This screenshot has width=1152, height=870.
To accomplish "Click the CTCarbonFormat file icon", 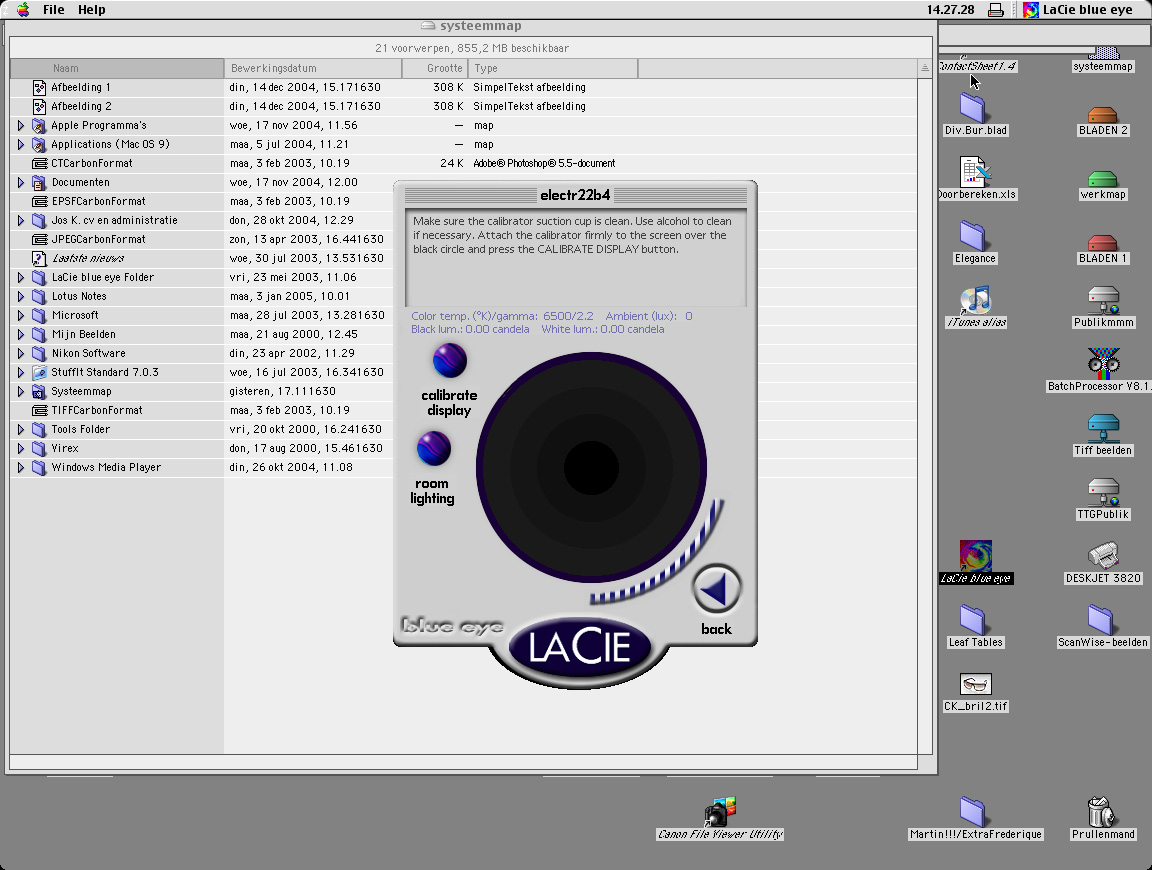I will click(40, 163).
